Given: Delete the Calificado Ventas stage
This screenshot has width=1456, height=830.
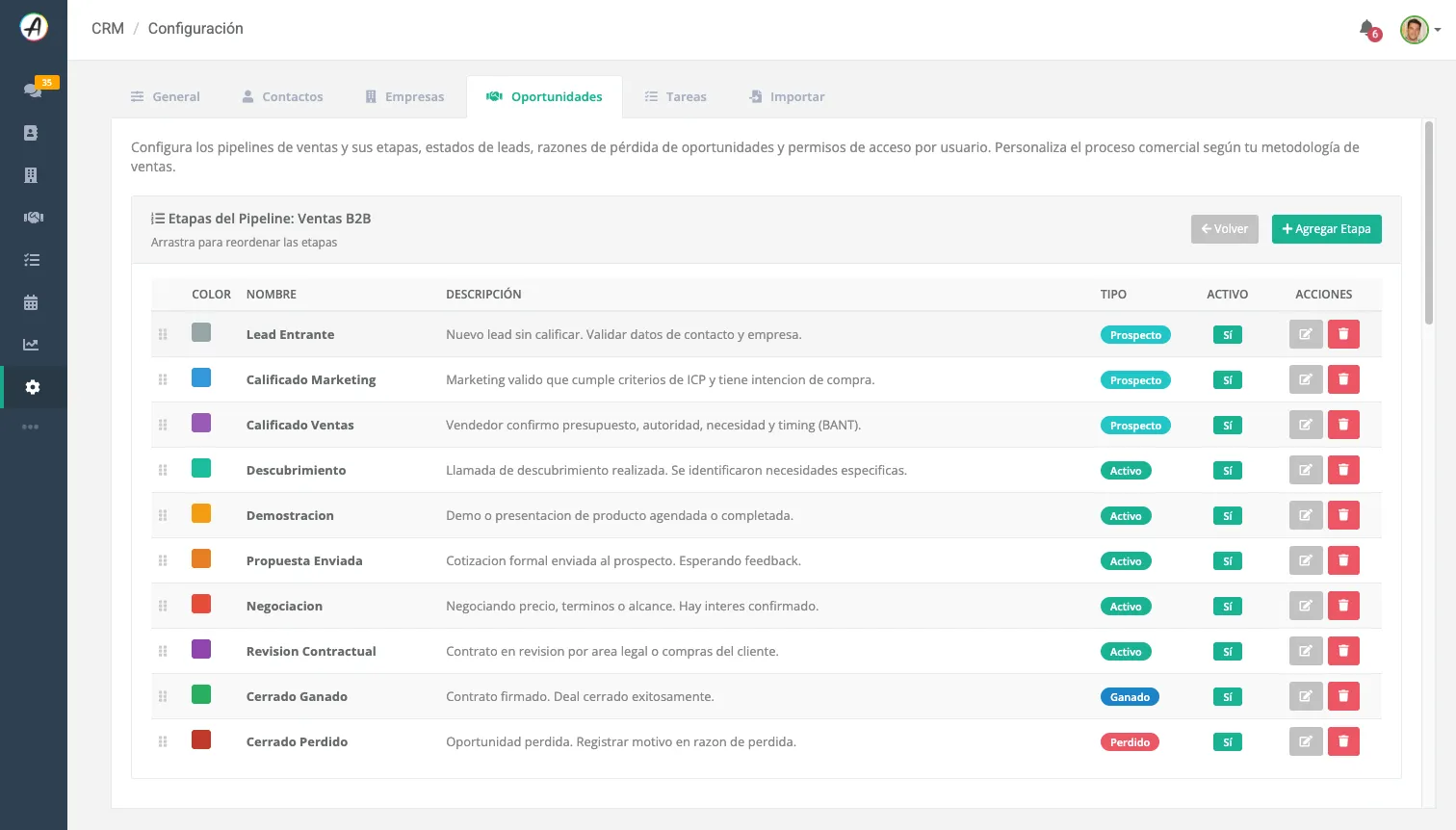Looking at the screenshot, I should [x=1343, y=425].
